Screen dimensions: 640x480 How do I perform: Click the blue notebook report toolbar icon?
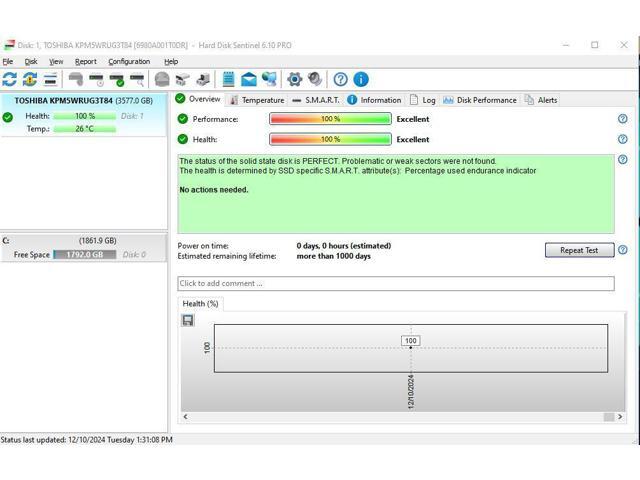[x=229, y=79]
